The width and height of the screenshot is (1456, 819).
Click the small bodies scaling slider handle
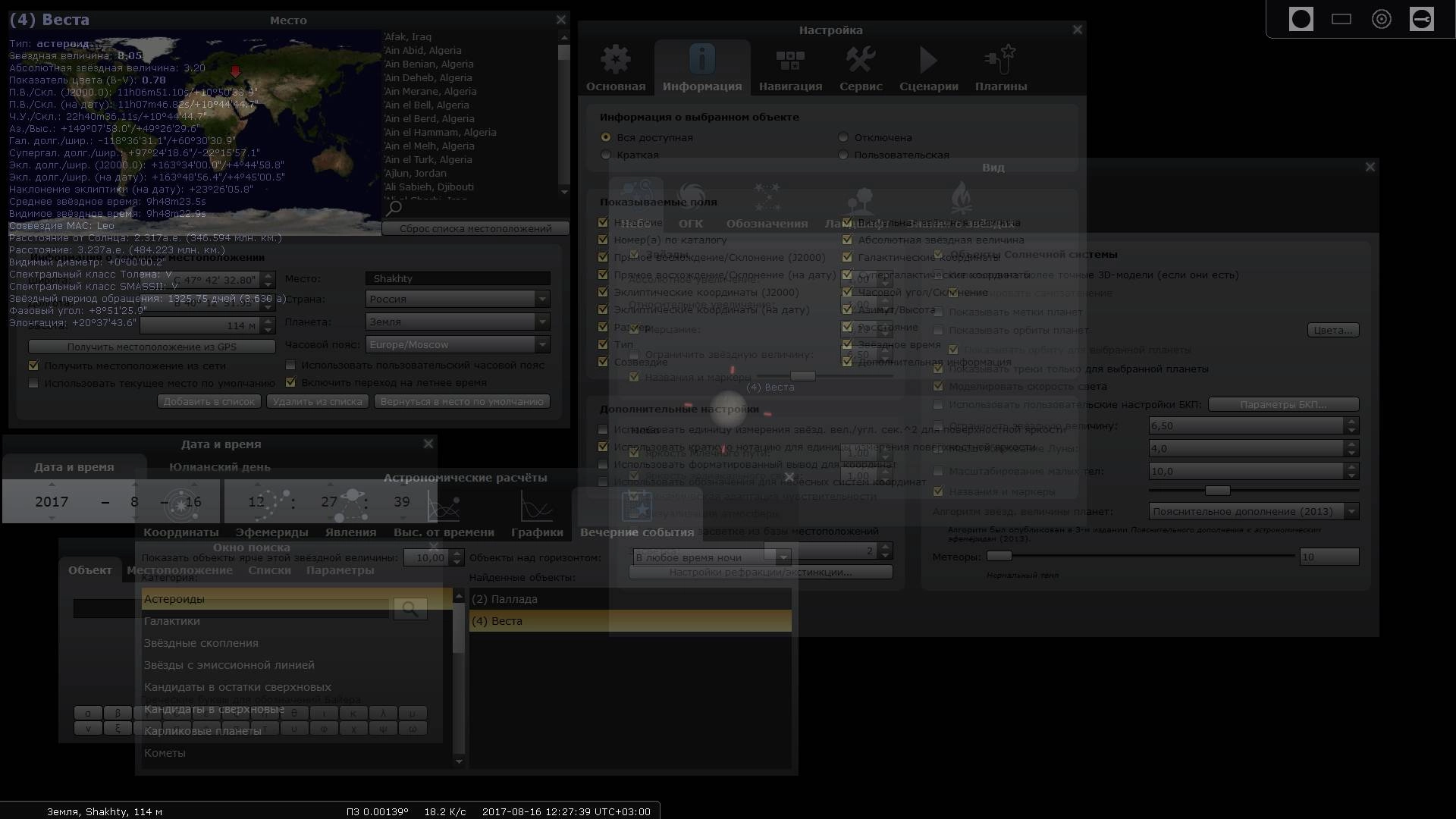coord(1217,491)
